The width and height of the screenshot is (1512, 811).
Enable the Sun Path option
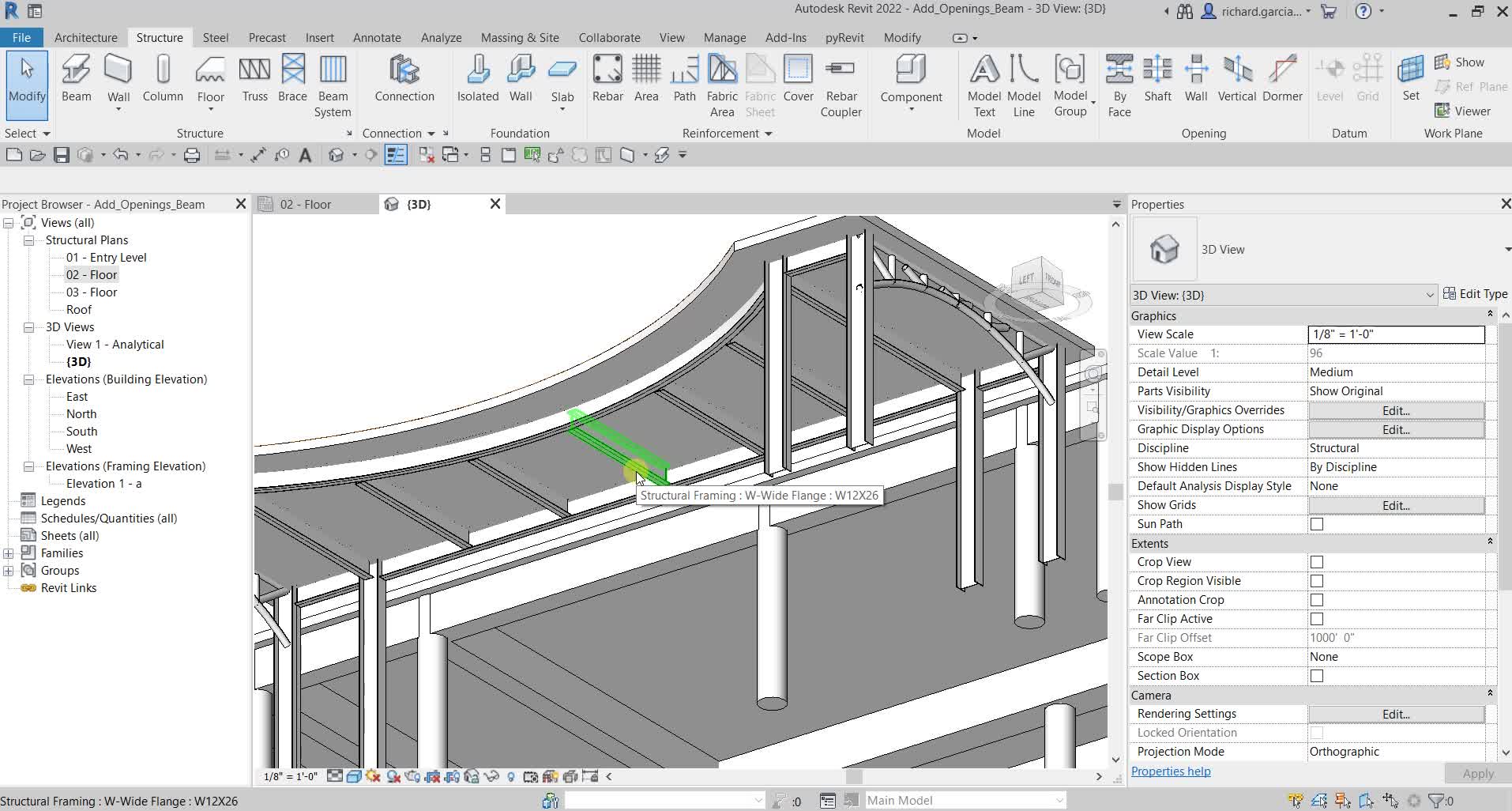(x=1316, y=523)
